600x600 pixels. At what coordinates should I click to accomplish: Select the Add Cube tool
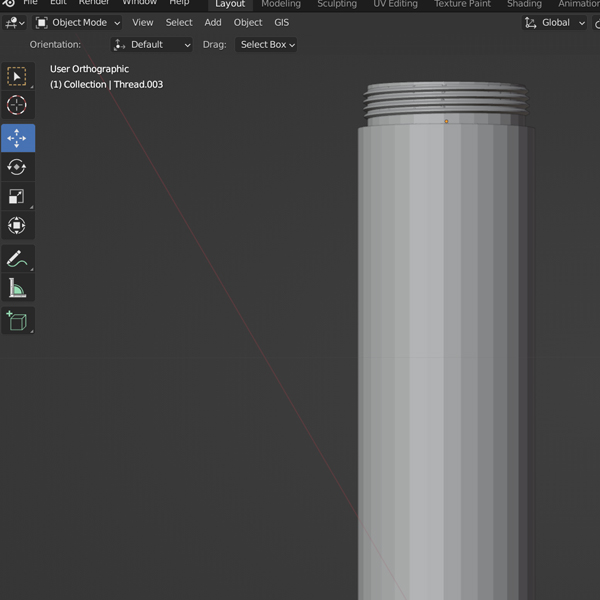pos(17,321)
